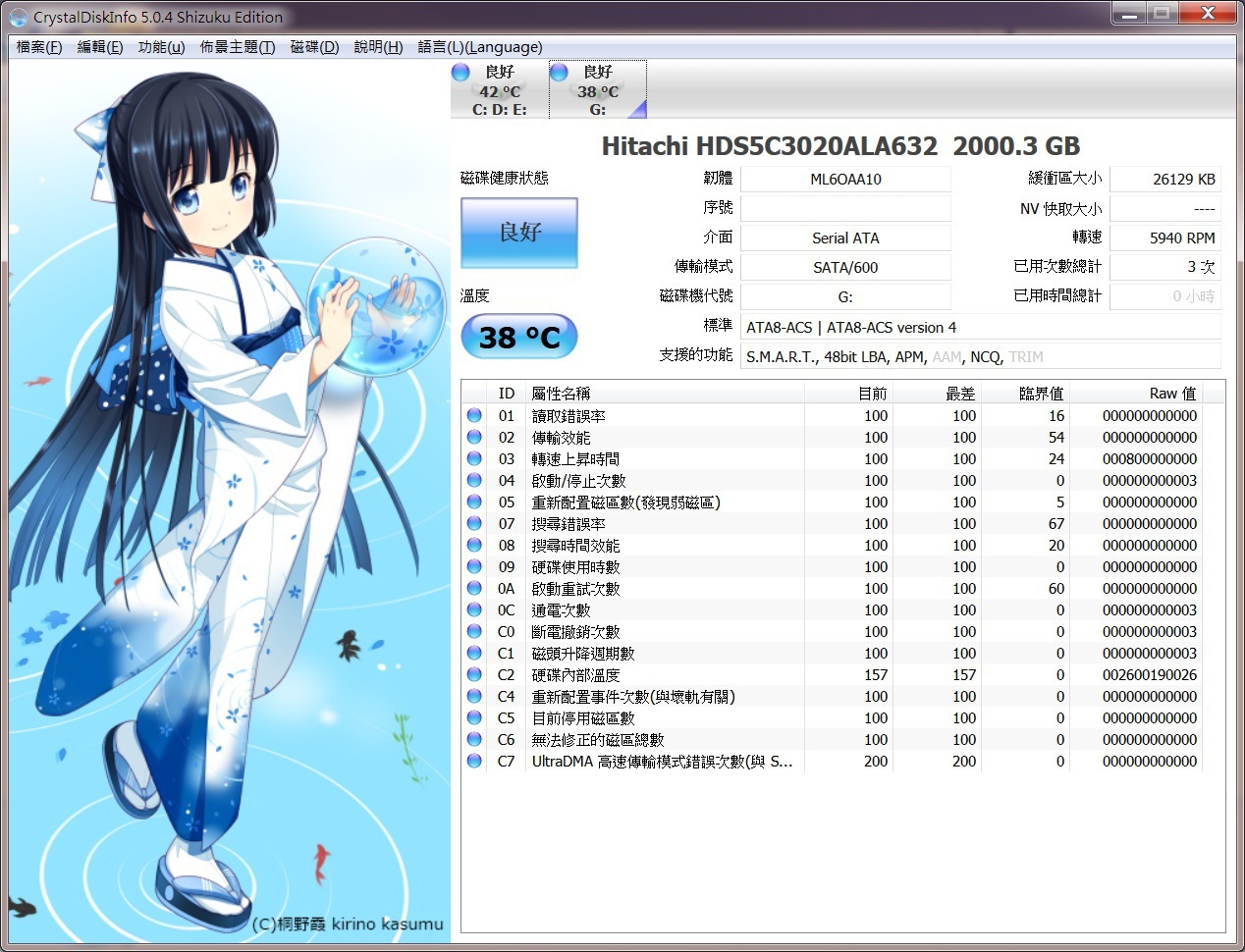This screenshot has height=952, width=1245.
Task: Click status icon for attribute C4 重新配置事件次數
Action: click(474, 696)
